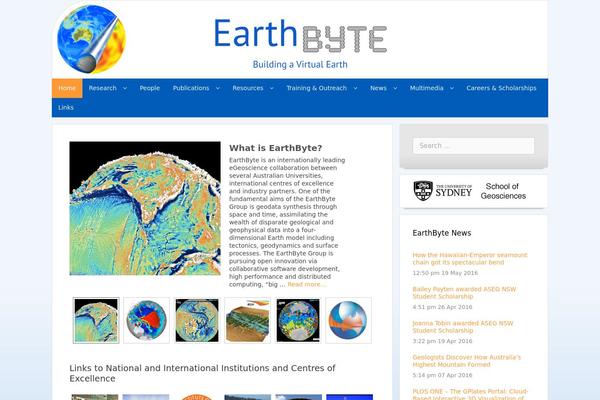
Task: Select the fifth dark globe thumbnail
Action: 298,320
